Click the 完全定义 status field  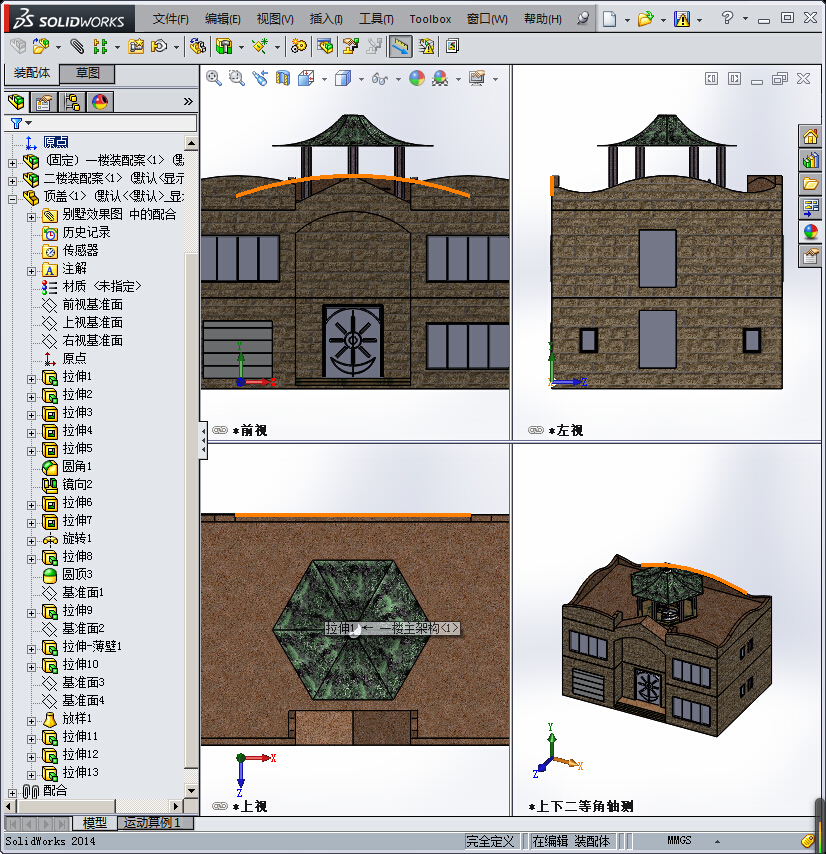490,841
